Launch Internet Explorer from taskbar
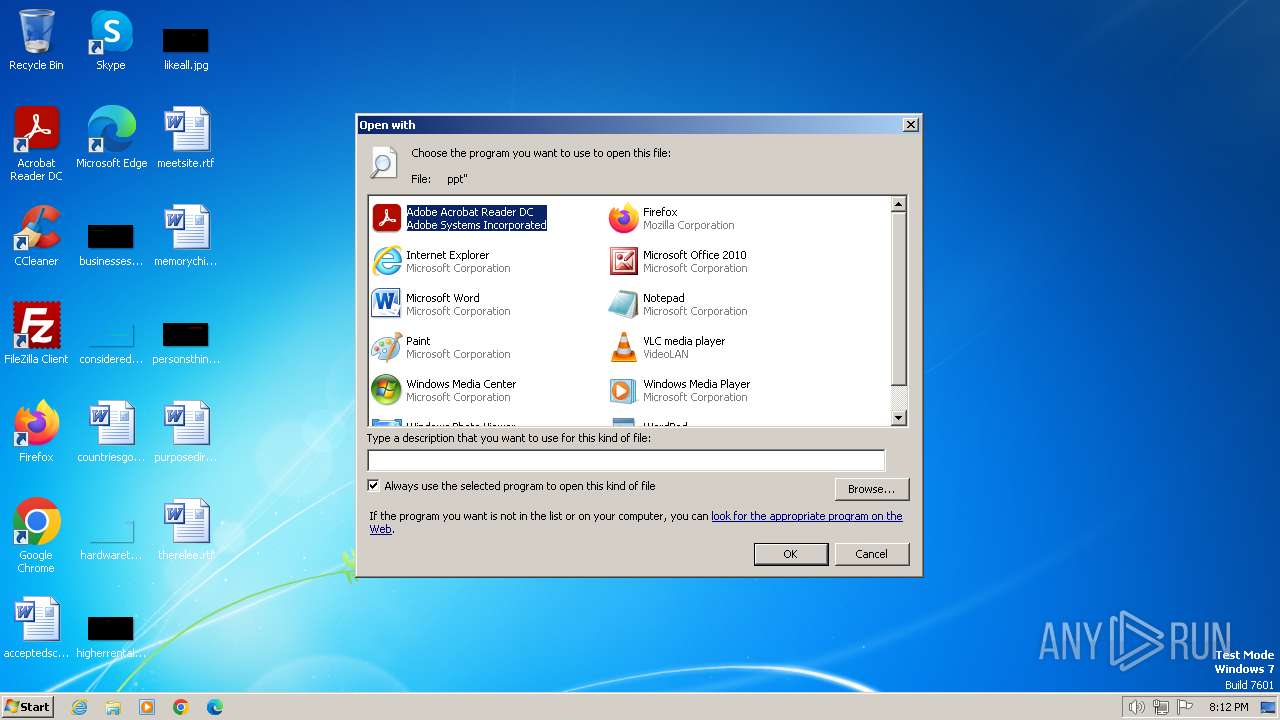The image size is (1280, 720). click(x=79, y=707)
